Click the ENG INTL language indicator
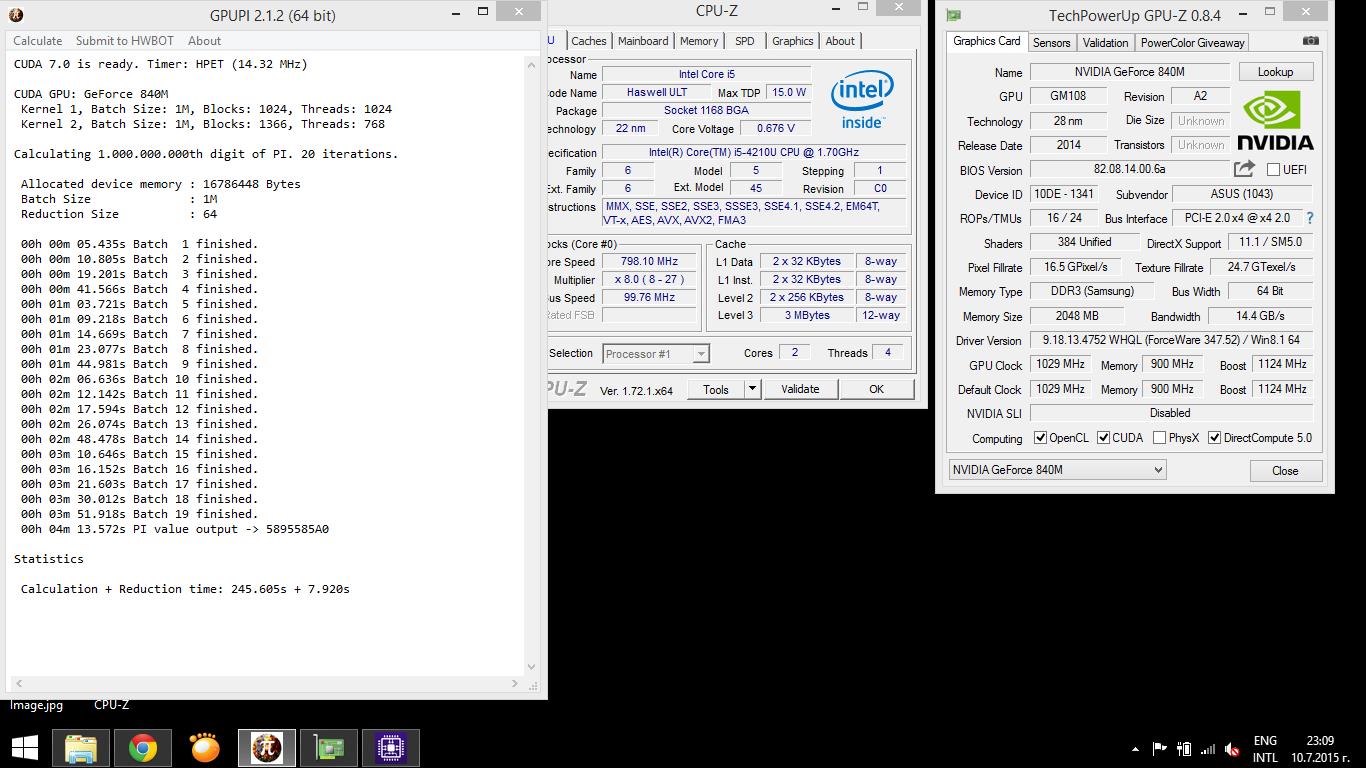 tap(1265, 749)
